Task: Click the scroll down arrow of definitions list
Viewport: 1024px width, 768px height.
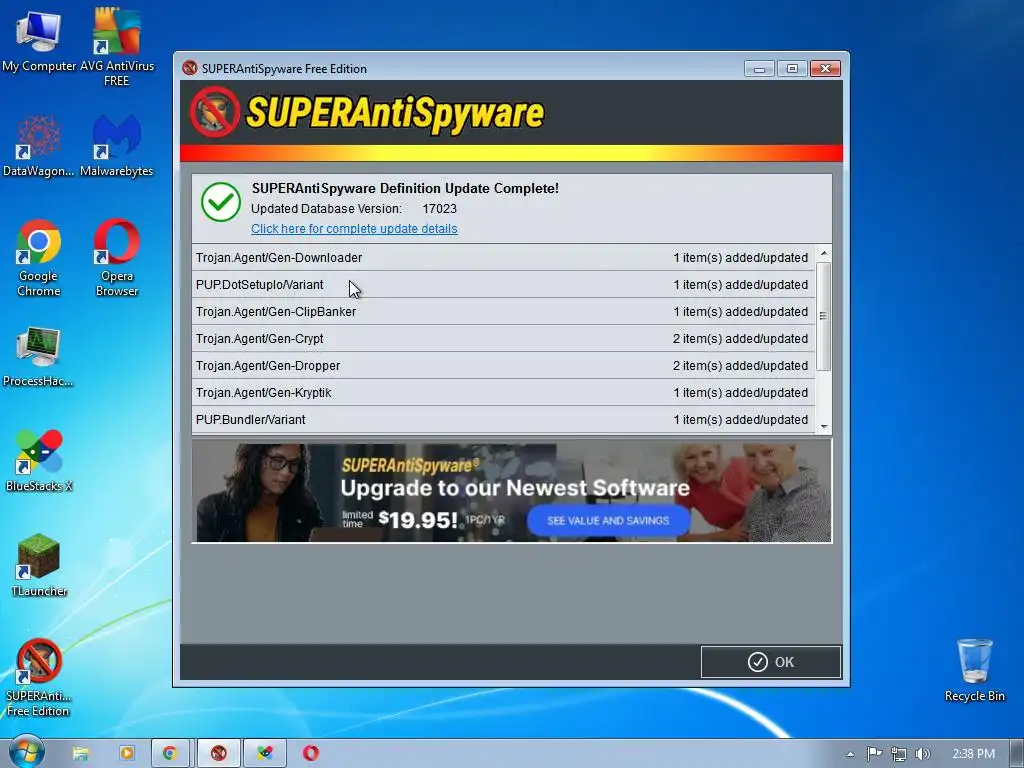Action: (x=824, y=426)
